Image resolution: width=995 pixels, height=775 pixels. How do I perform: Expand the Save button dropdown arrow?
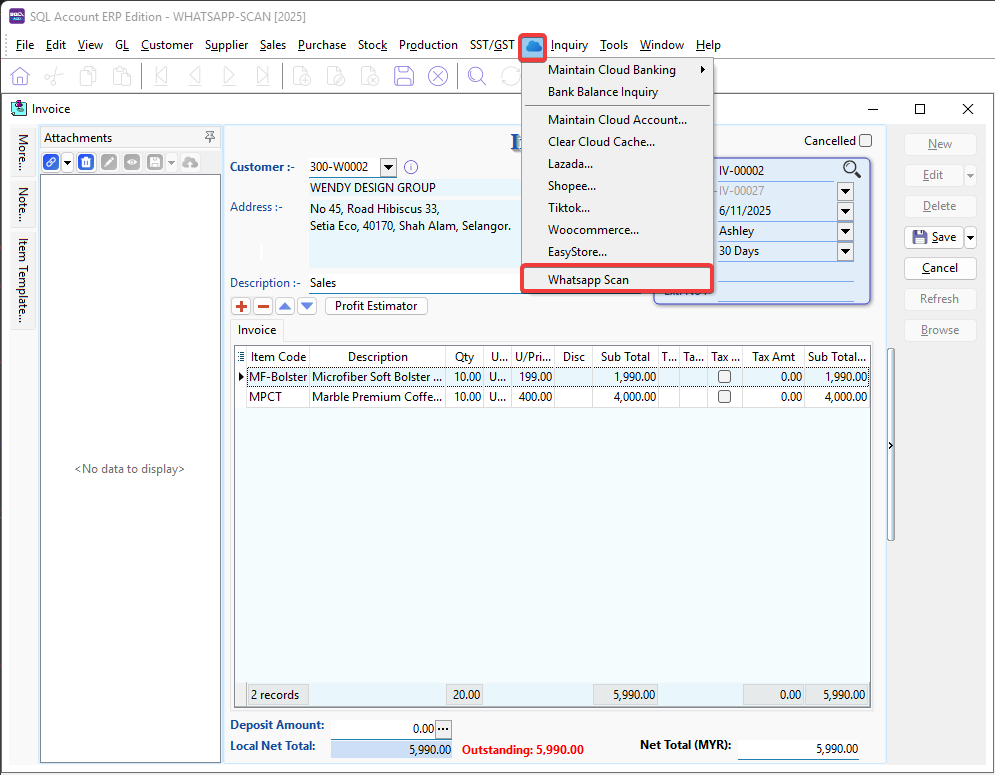tap(970, 237)
